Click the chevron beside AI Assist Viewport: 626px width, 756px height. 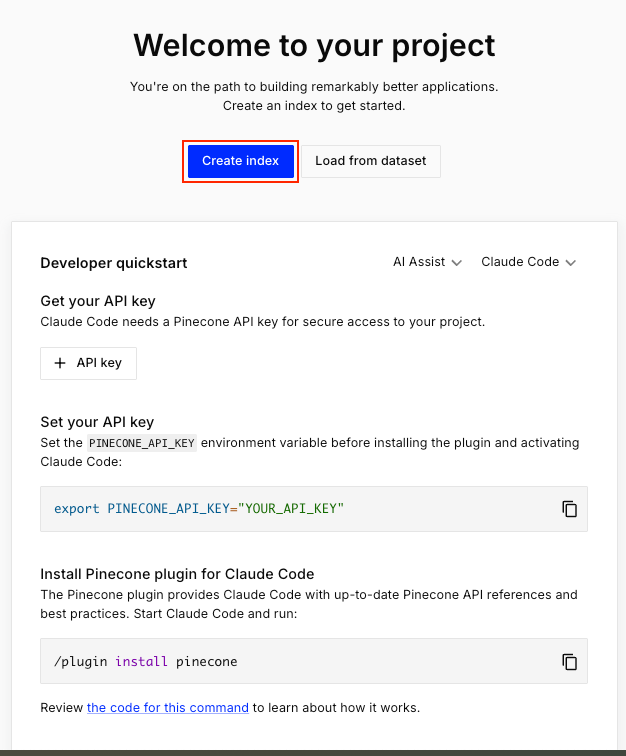(x=457, y=263)
